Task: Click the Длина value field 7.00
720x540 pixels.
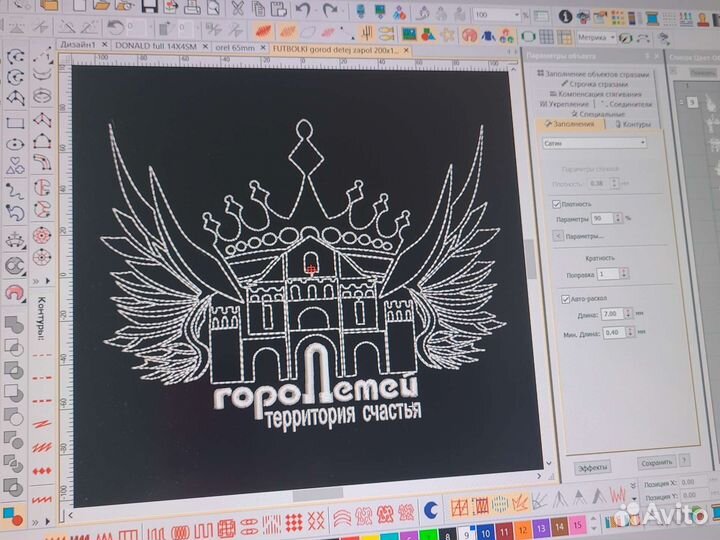Action: pyautogui.click(x=612, y=314)
